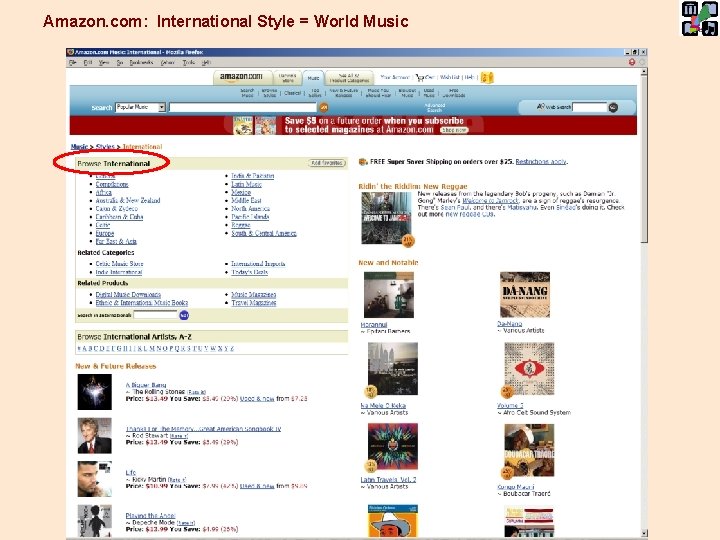This screenshot has width=720, height=540.
Task: Open the Middle East link
Action: 246,201
